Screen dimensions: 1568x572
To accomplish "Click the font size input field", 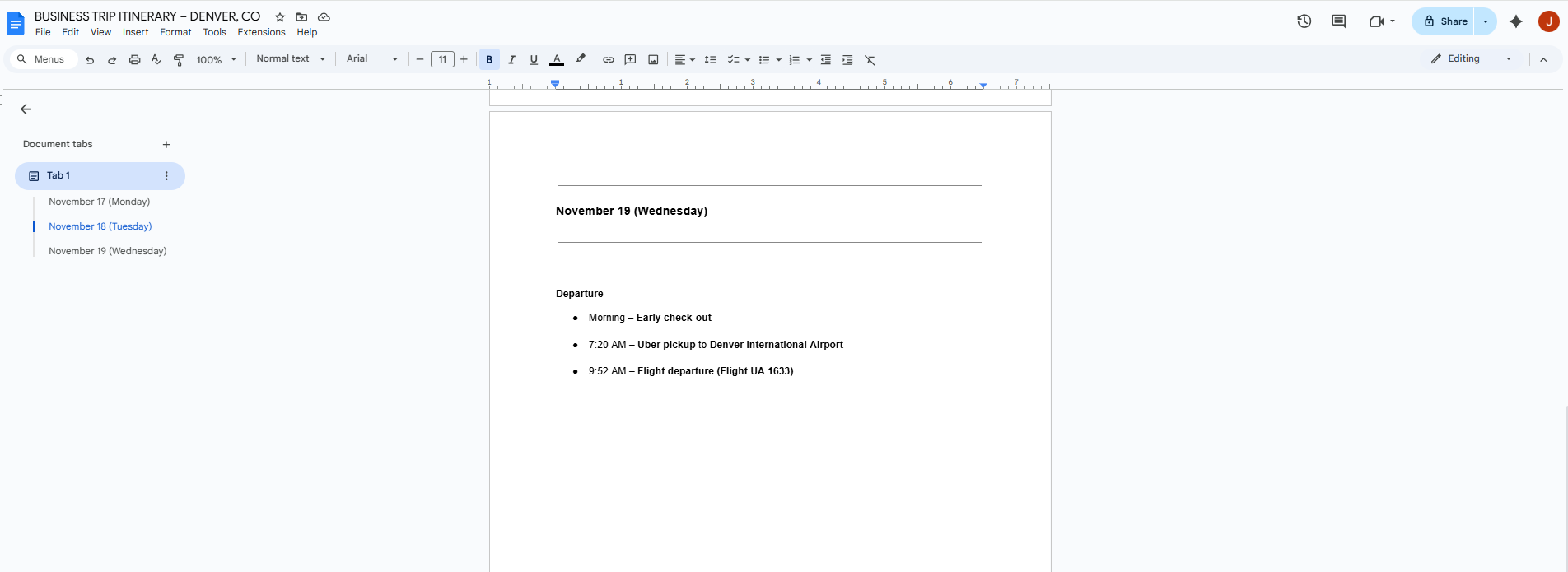I will point(442,59).
